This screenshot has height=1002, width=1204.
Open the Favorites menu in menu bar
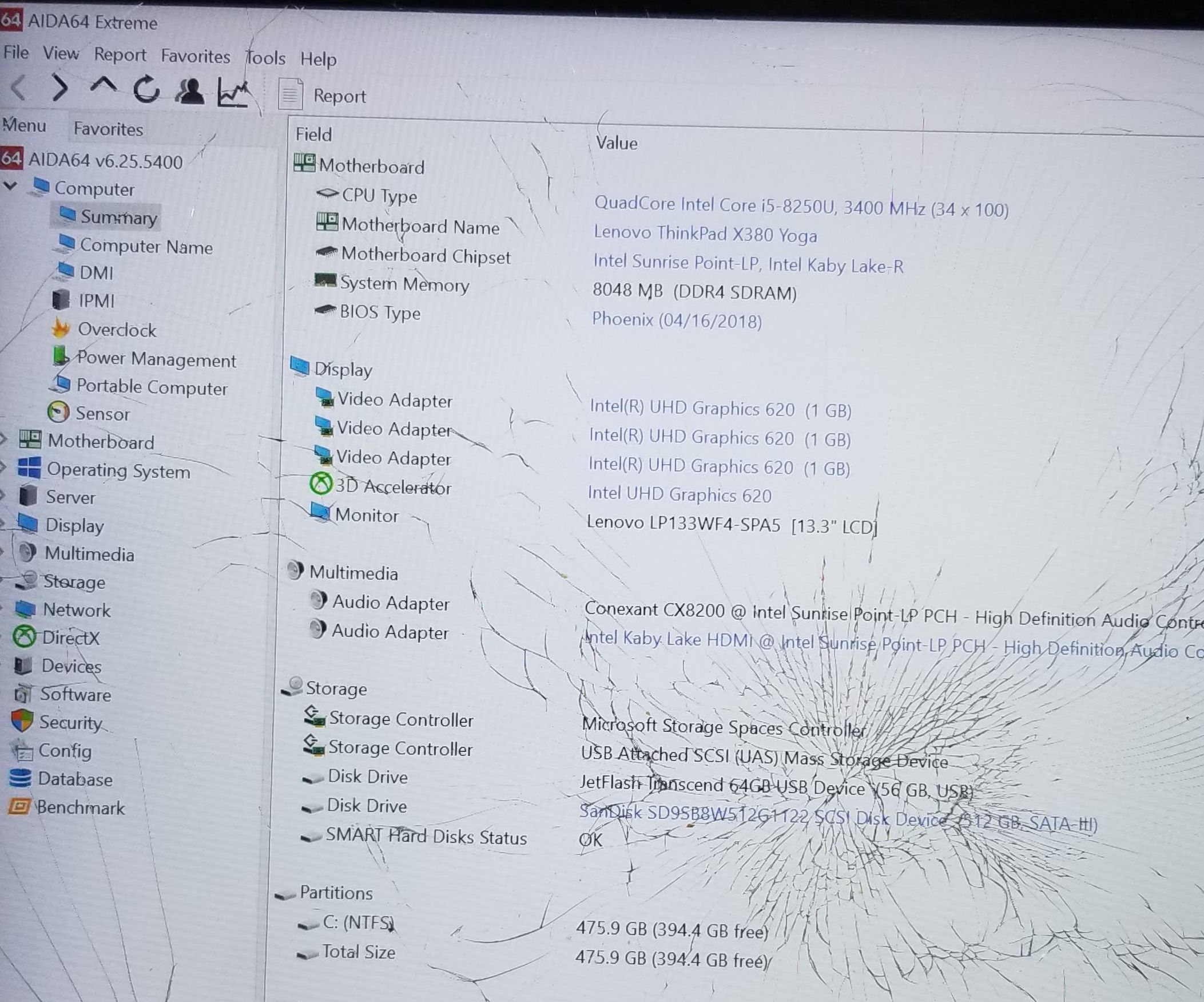196,56
